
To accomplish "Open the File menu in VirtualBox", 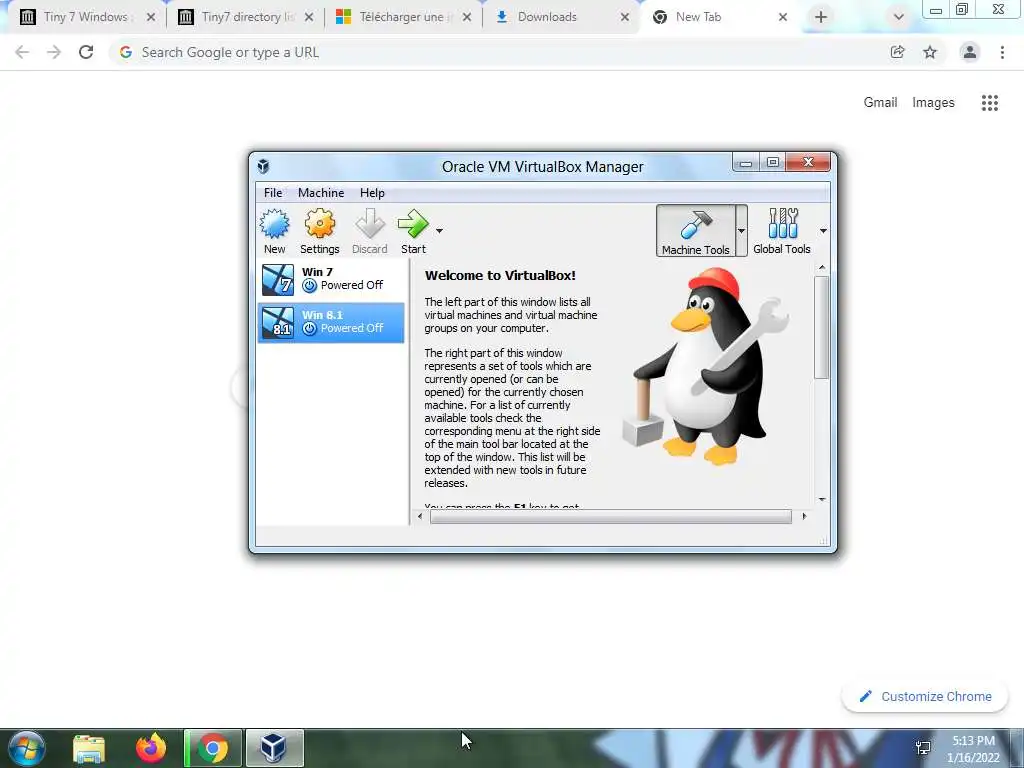I will coord(273,193).
